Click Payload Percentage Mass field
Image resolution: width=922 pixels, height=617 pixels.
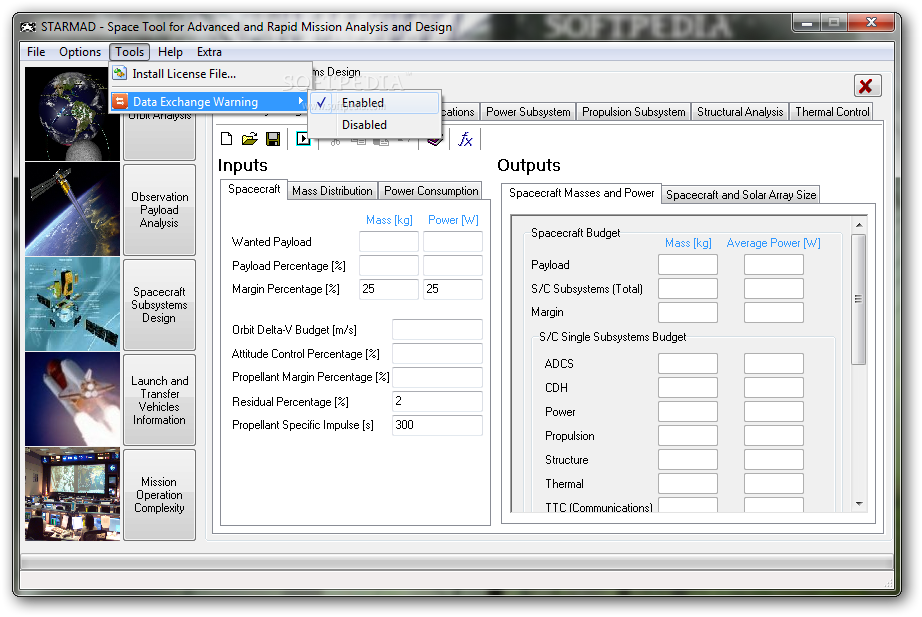click(x=389, y=265)
